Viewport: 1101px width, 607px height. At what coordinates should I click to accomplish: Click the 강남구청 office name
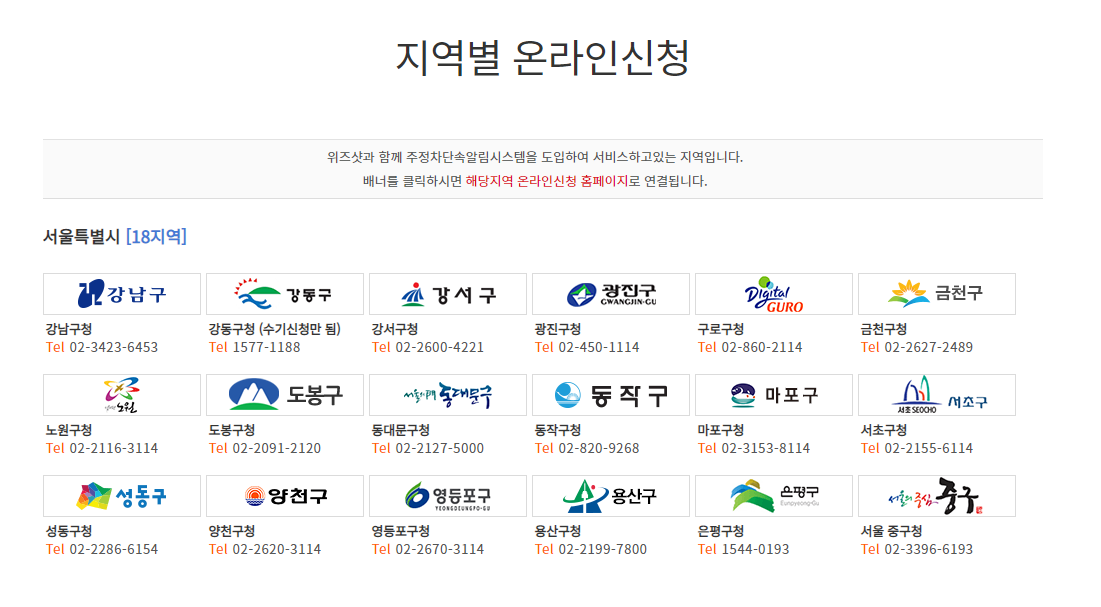tap(69, 329)
